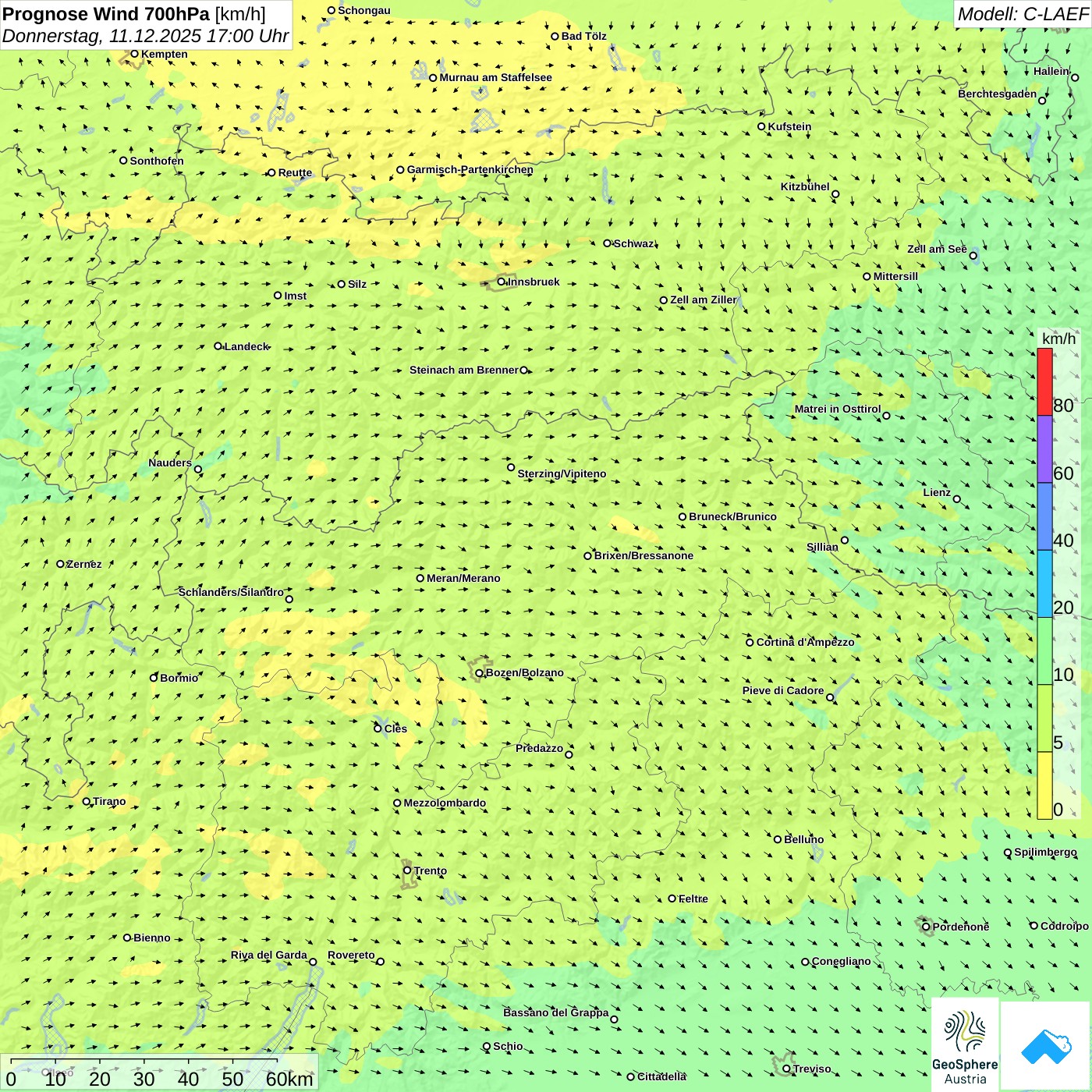Click the 'Prognose Wind 700hPa' title text
Screen dimensions: 1092x1092
point(106,14)
